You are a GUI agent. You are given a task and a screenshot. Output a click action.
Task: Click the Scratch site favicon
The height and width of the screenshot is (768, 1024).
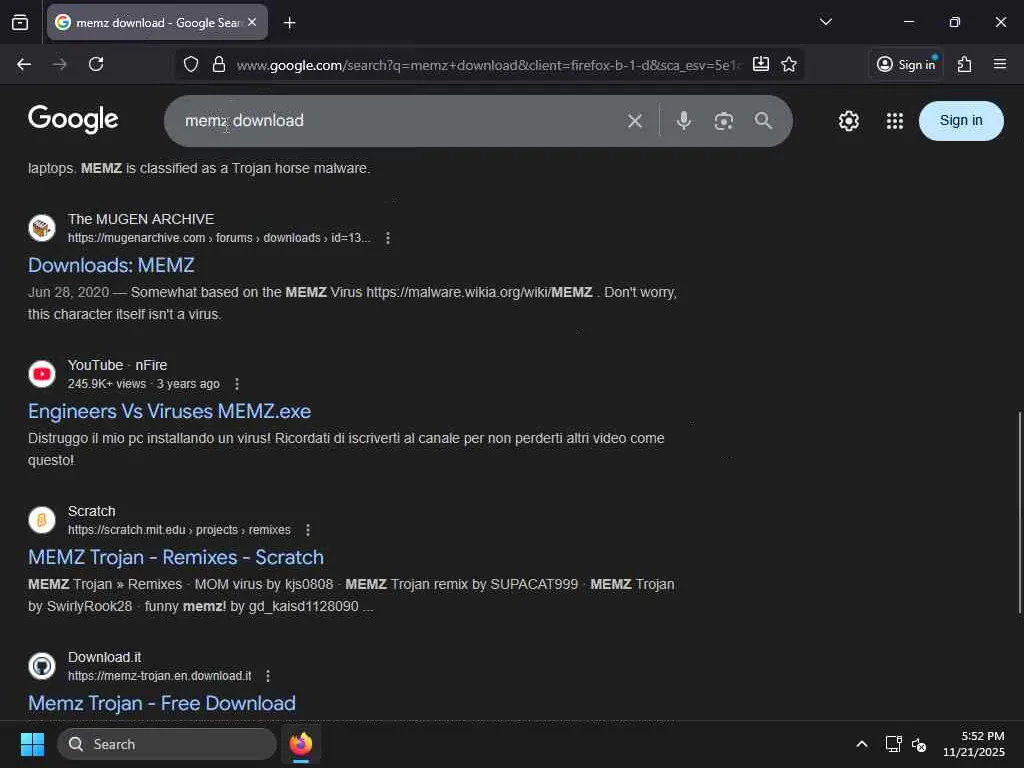[42, 520]
